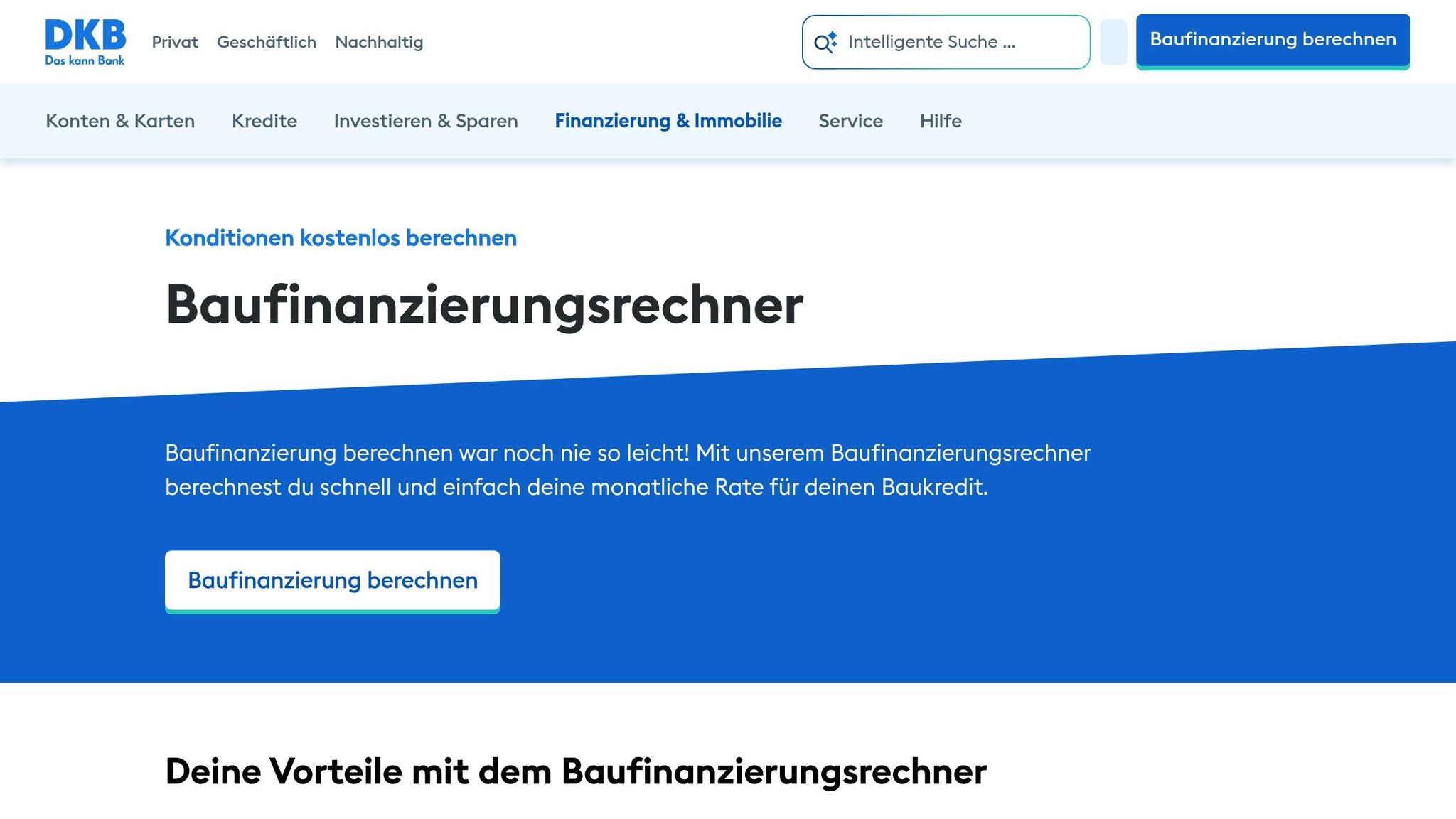The image size is (1456, 819).
Task: Open the "Hilfe" section
Action: tap(941, 121)
